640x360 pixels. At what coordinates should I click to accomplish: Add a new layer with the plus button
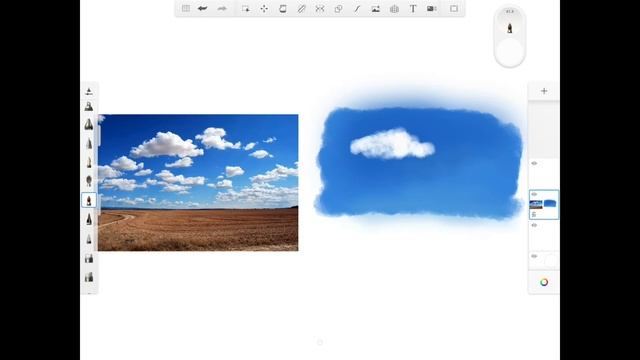544,91
